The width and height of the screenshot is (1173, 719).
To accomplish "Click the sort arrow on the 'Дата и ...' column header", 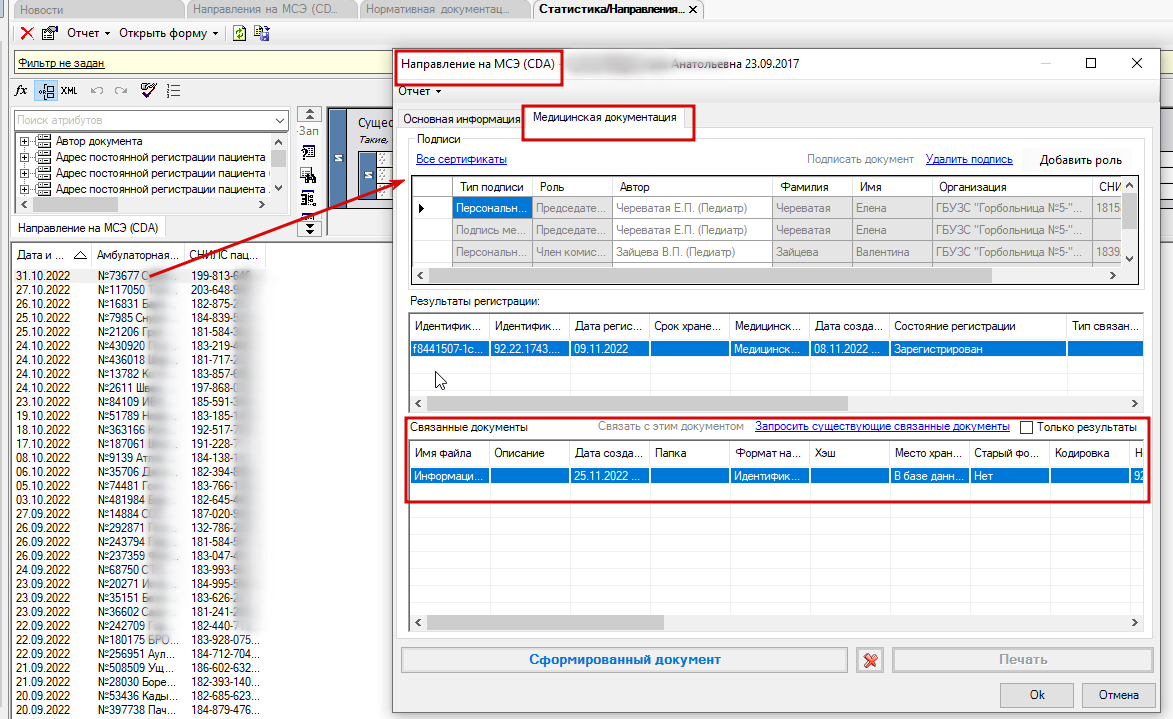I will [79, 255].
